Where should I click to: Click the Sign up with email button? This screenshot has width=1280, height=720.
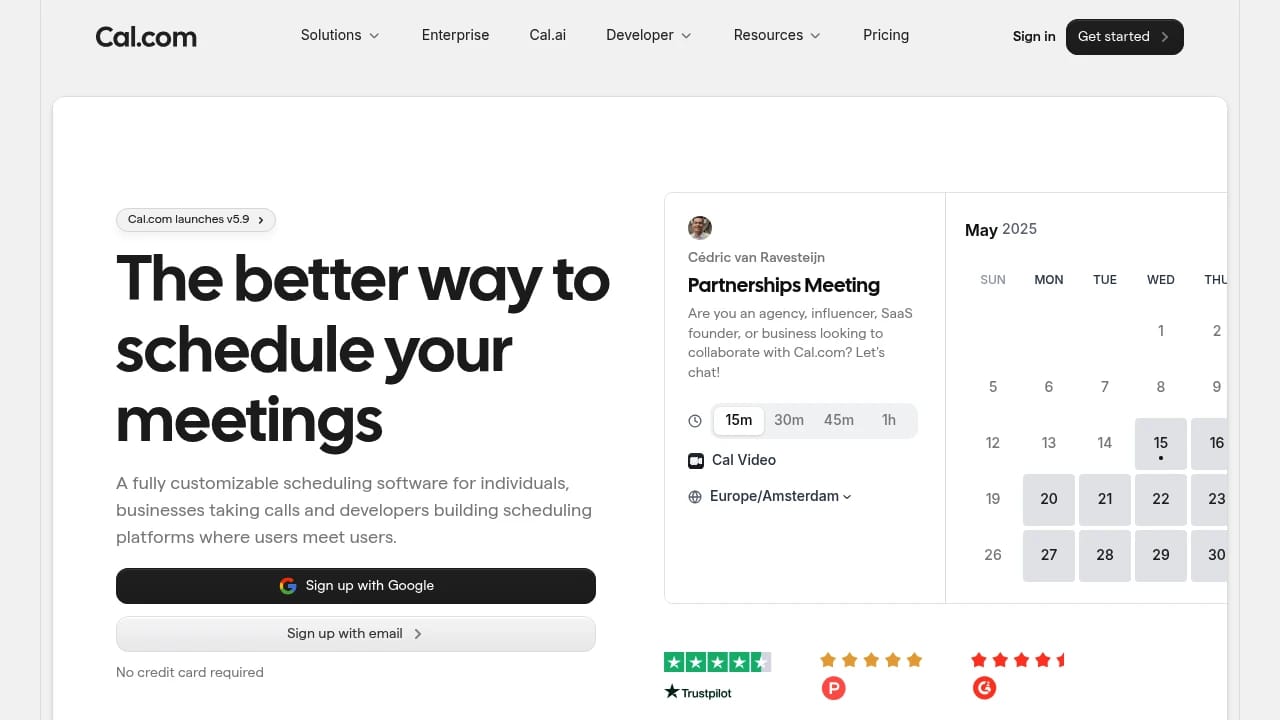tap(355, 633)
